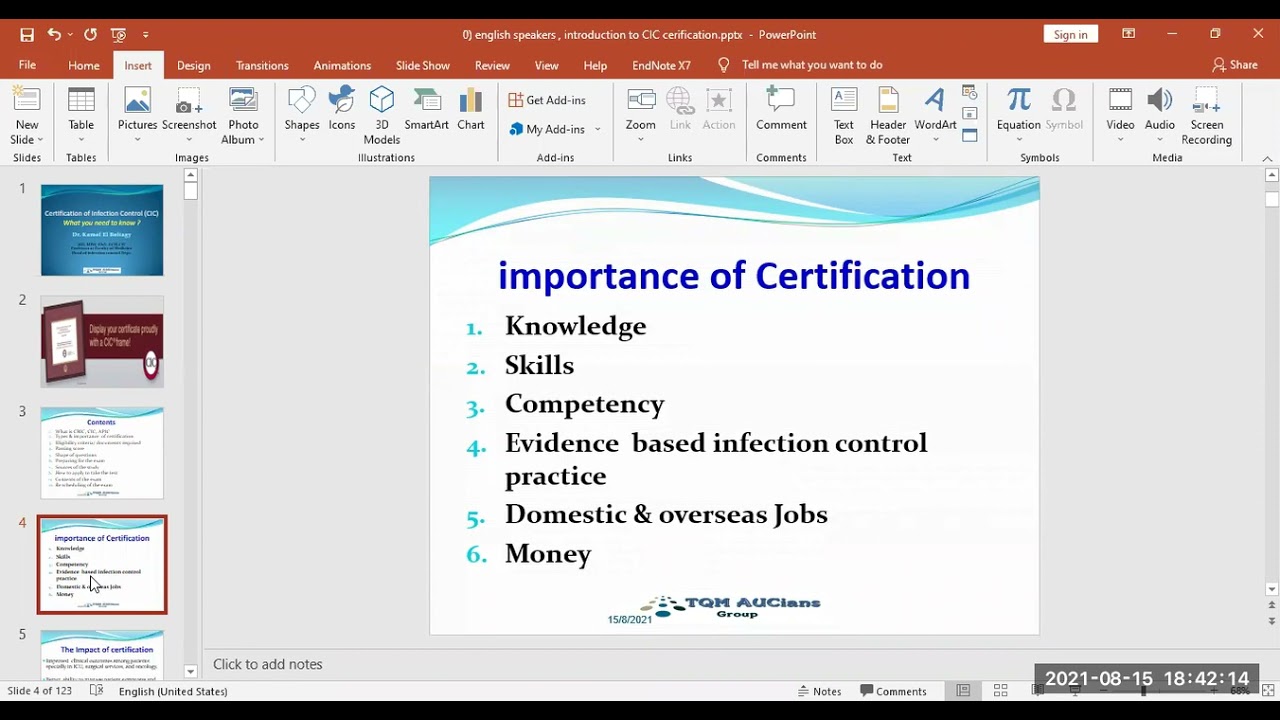Open Header & Footer dialog
This screenshot has height=720, width=1280.
click(x=888, y=116)
